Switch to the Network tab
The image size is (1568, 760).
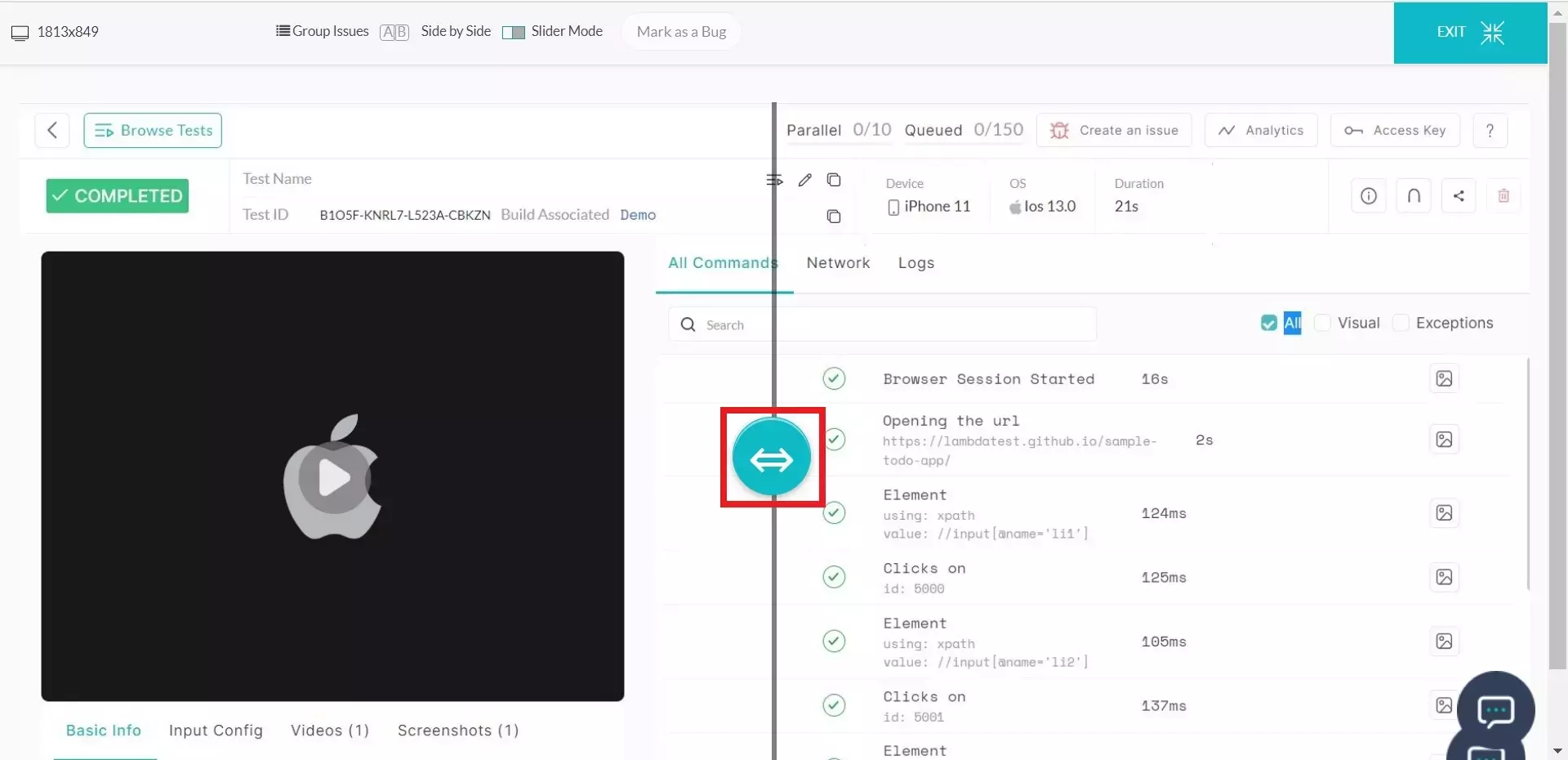click(x=838, y=263)
